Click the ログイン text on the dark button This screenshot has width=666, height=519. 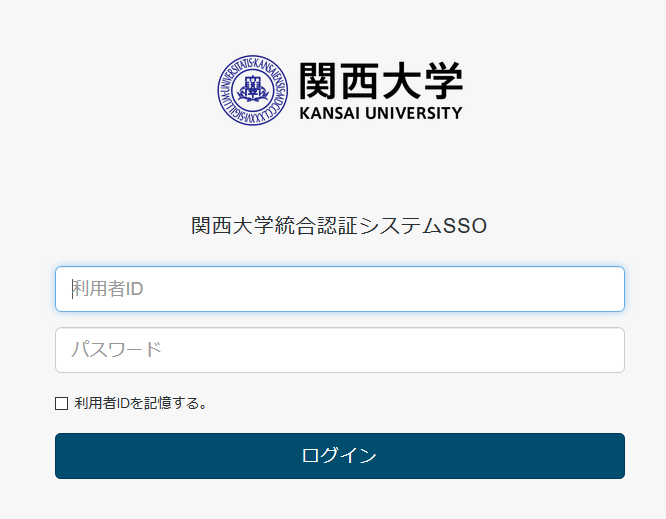[339, 456]
